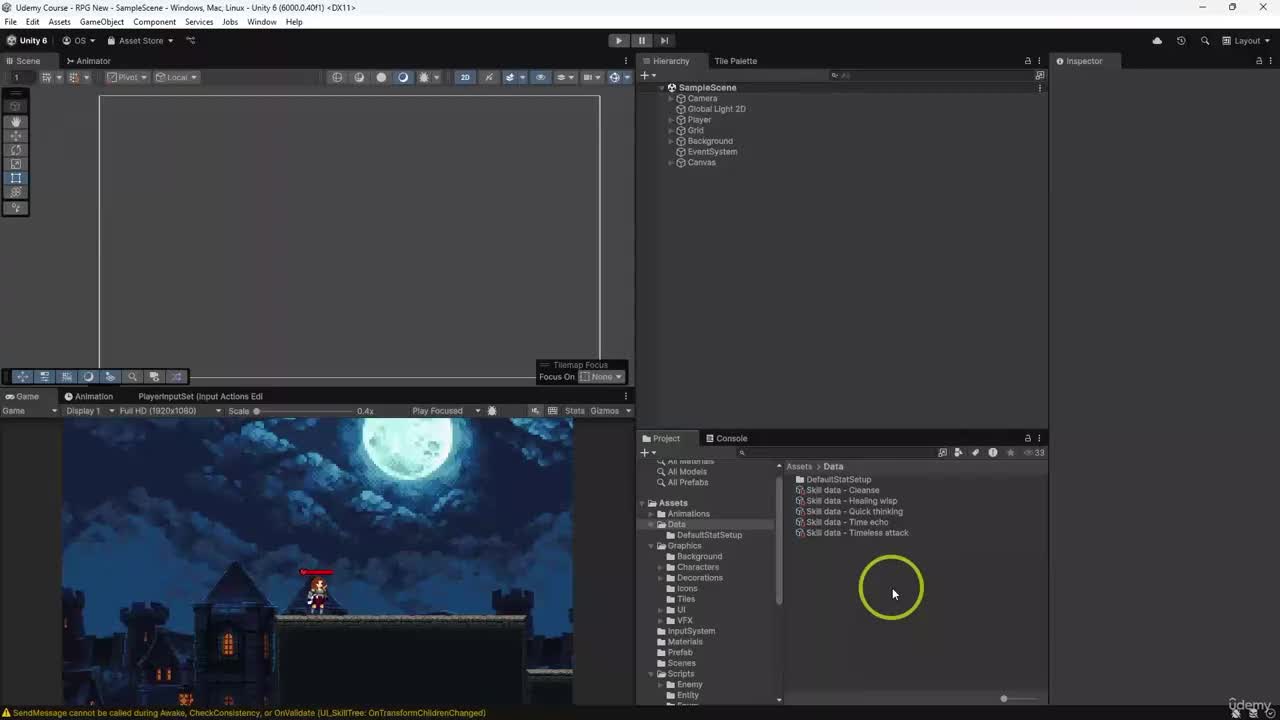This screenshot has width=1280, height=720.
Task: Select the Move tool in Scene tools
Action: pos(16,135)
